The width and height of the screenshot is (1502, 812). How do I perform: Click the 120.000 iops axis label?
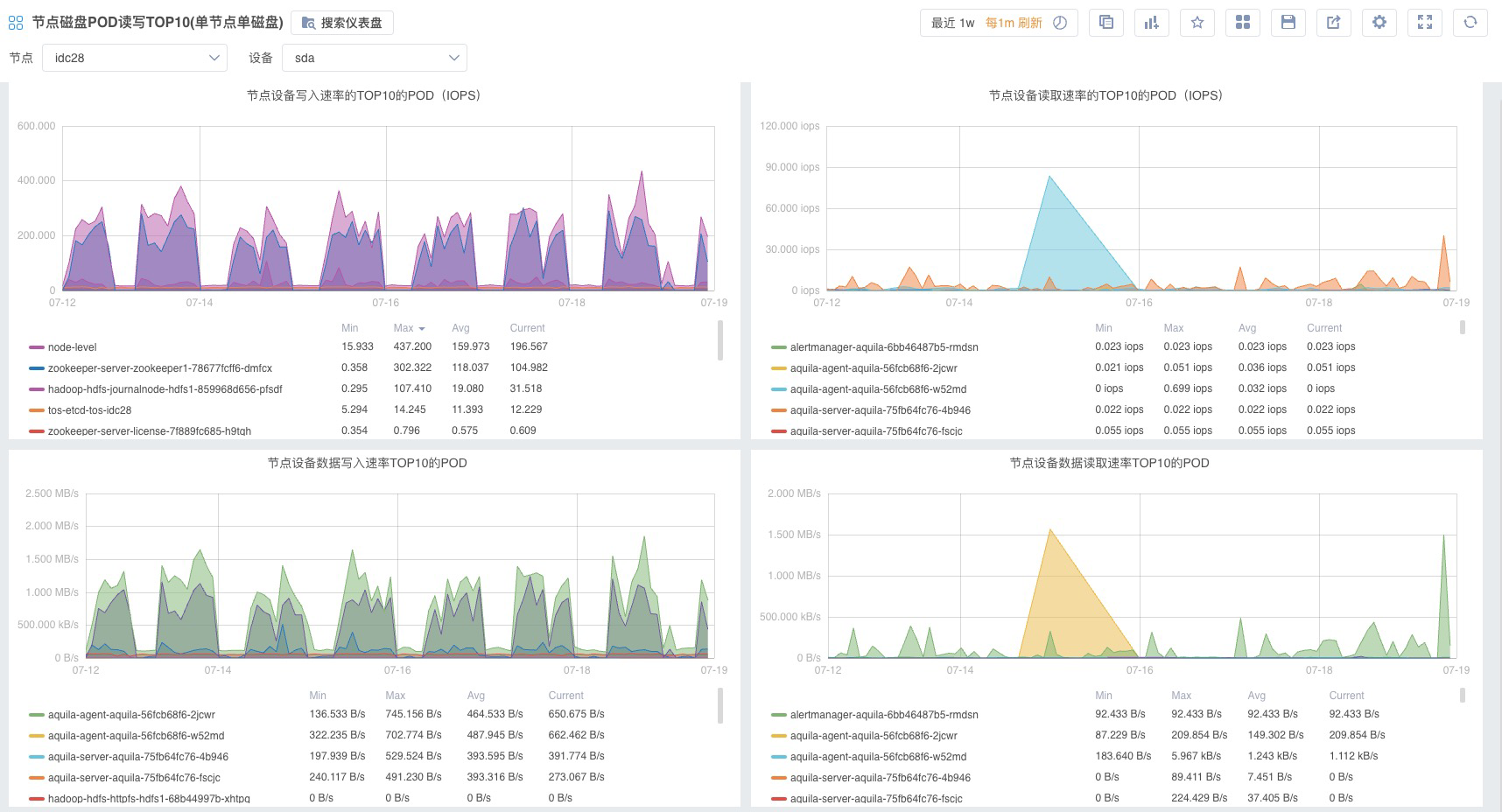(790, 126)
